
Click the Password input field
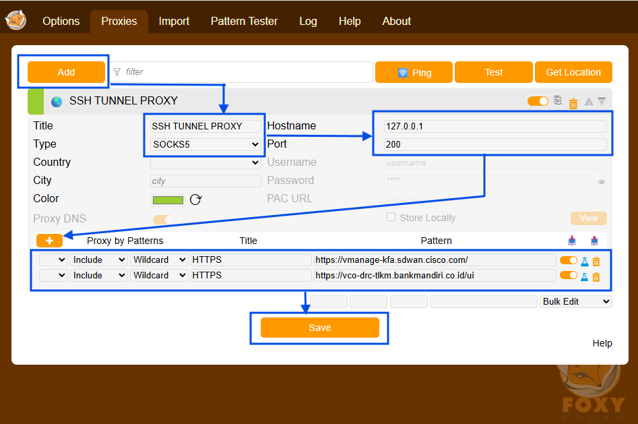point(487,181)
